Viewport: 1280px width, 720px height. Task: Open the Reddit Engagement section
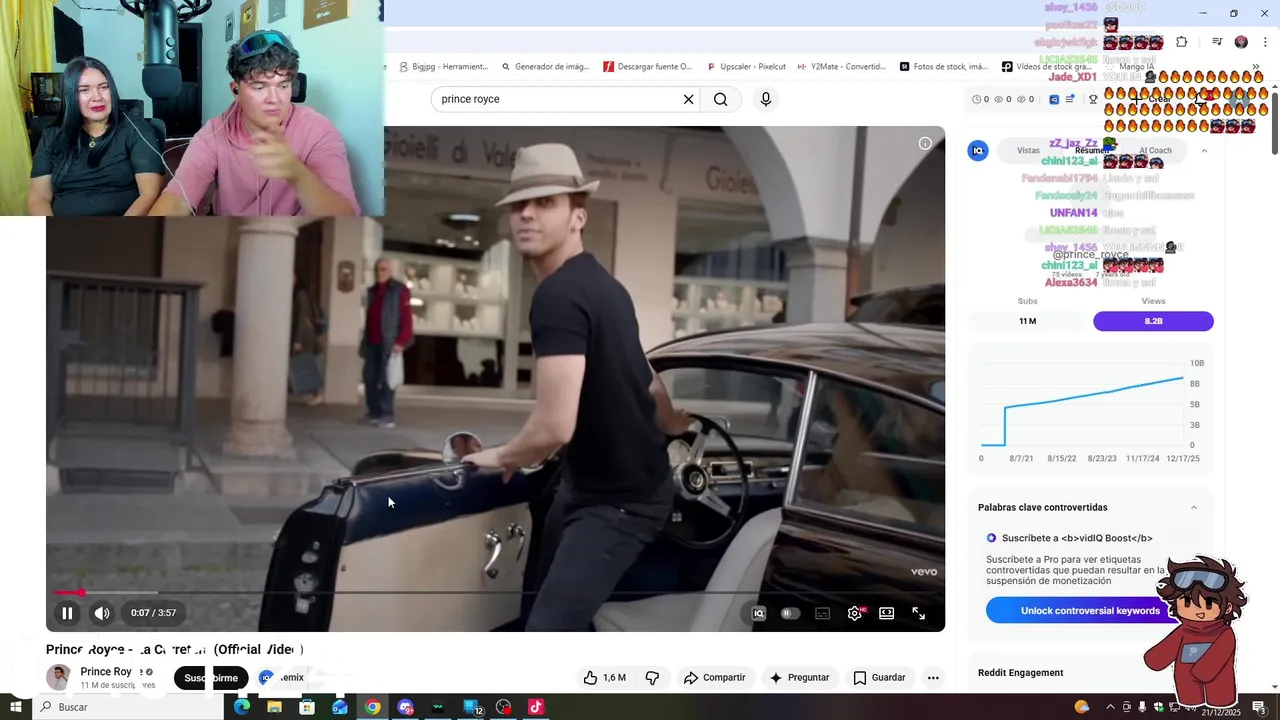[1020, 673]
